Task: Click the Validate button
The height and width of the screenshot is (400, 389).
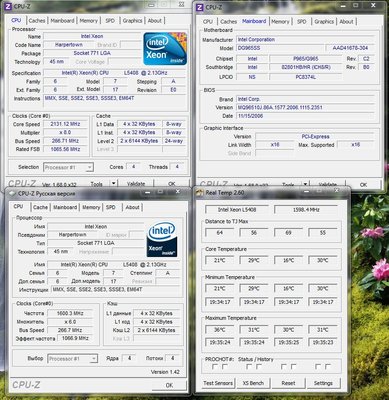Action: point(136,184)
